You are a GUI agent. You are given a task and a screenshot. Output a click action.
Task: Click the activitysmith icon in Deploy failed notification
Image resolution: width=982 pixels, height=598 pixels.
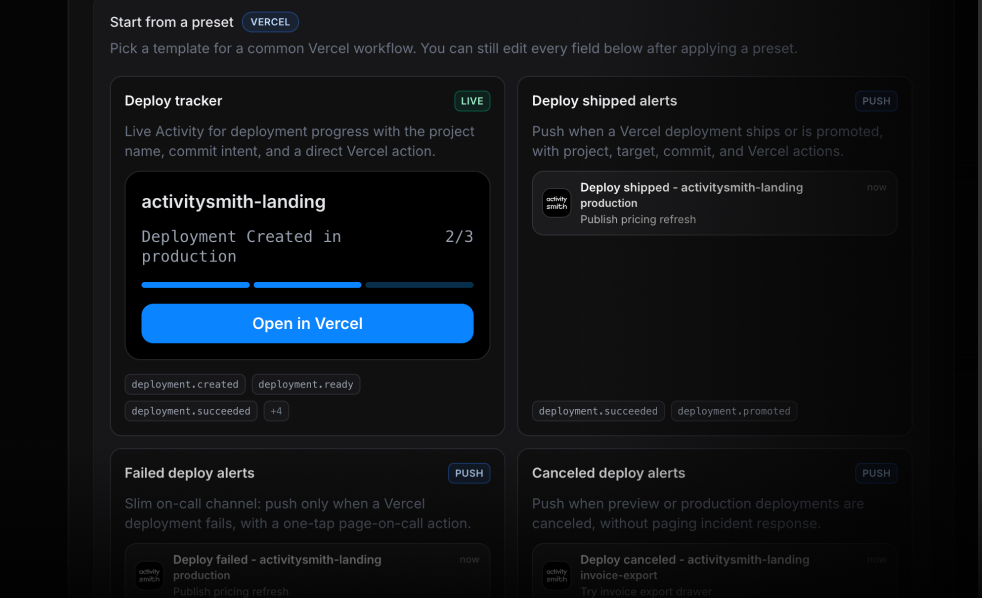[149, 575]
